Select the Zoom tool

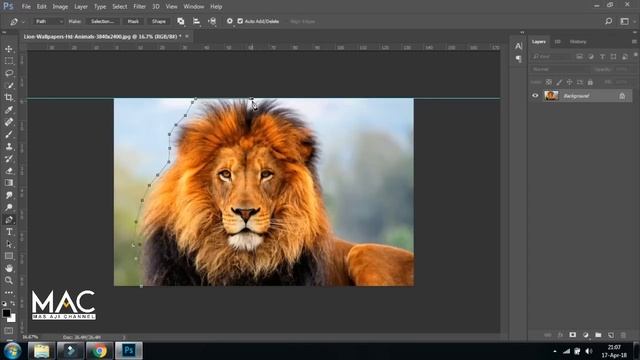(9, 280)
